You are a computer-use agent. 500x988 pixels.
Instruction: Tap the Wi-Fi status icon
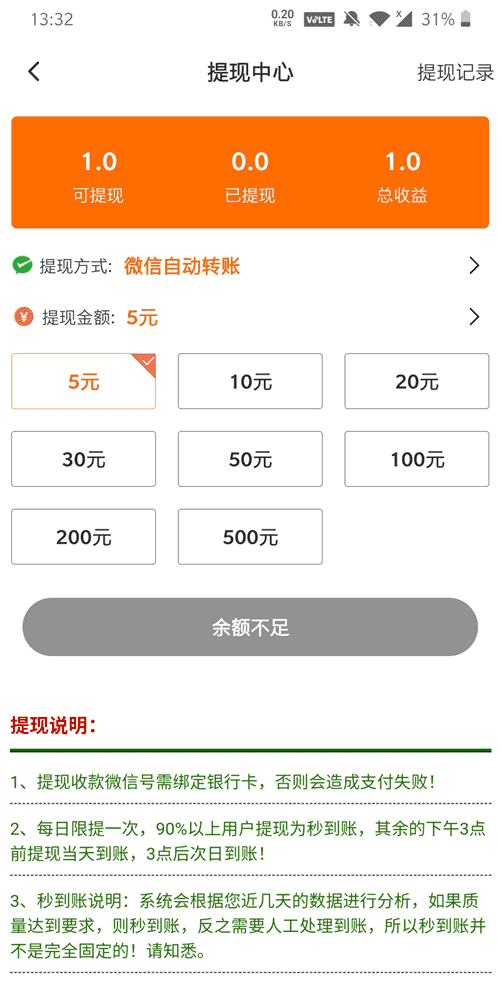378,20
